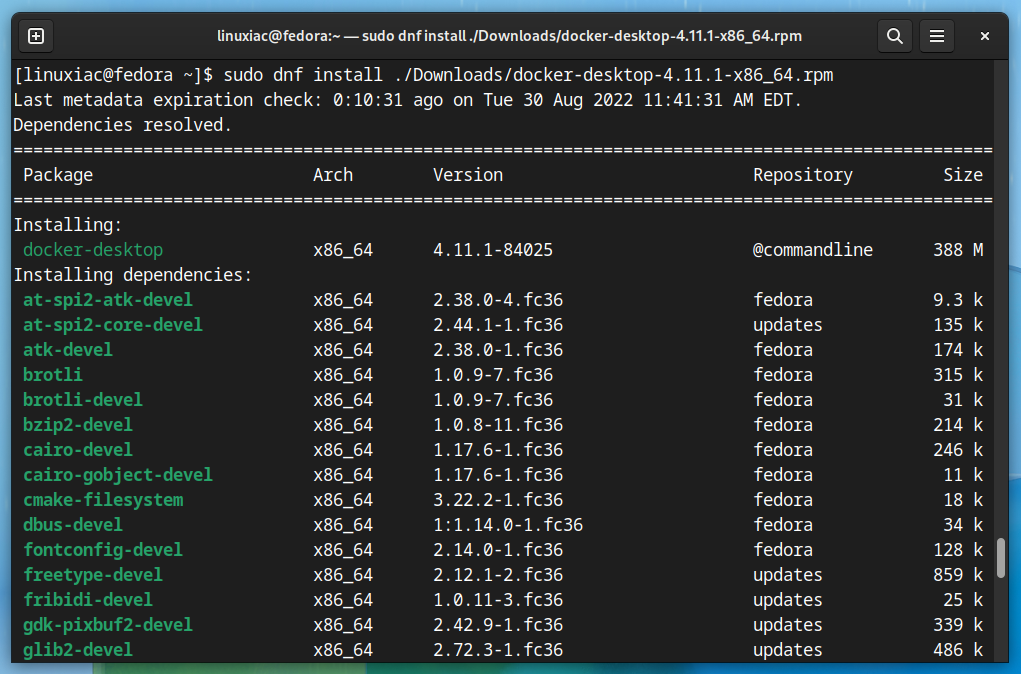Screen dimensions: 1021x674
Task: Click the fedora repository for cmake-filesystem
Action: [x=783, y=500]
